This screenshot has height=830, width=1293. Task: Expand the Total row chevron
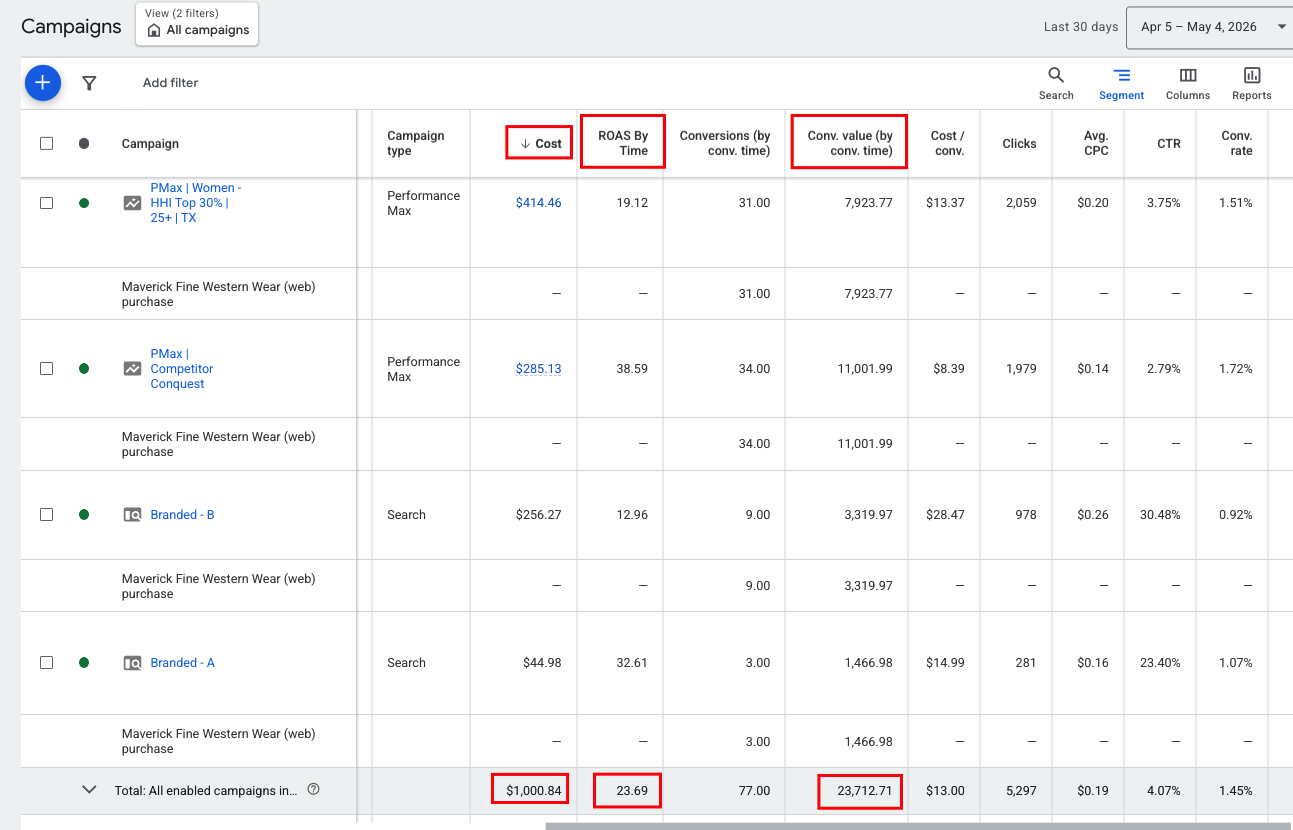pos(89,790)
